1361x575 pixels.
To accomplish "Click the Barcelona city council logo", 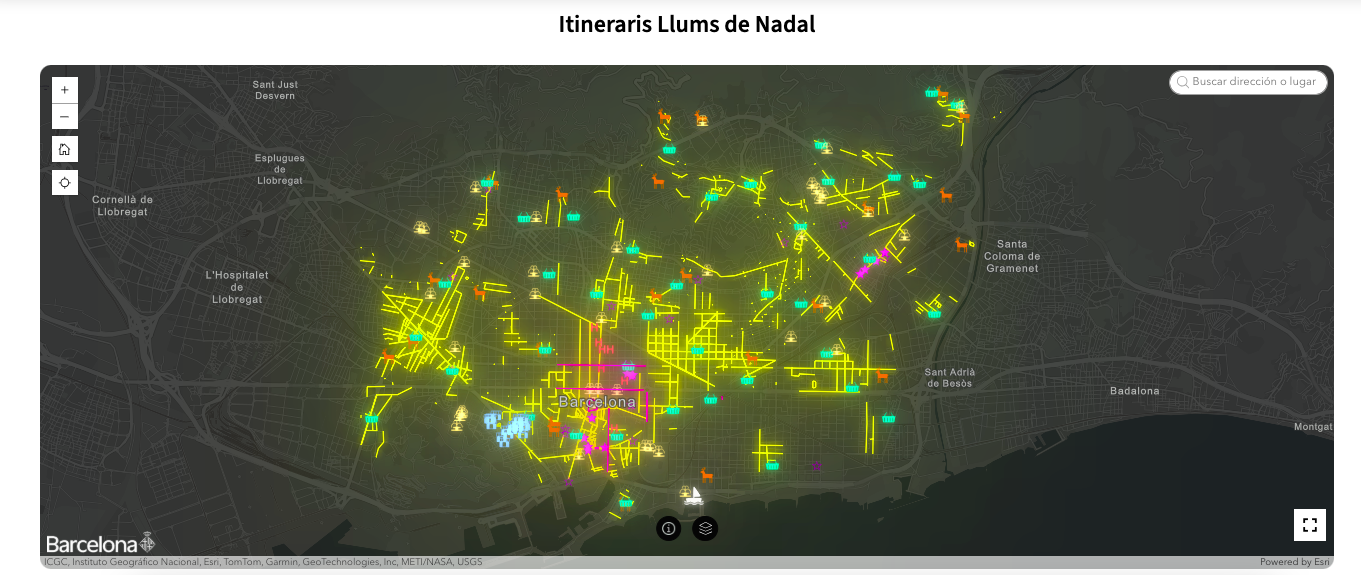I will [101, 544].
